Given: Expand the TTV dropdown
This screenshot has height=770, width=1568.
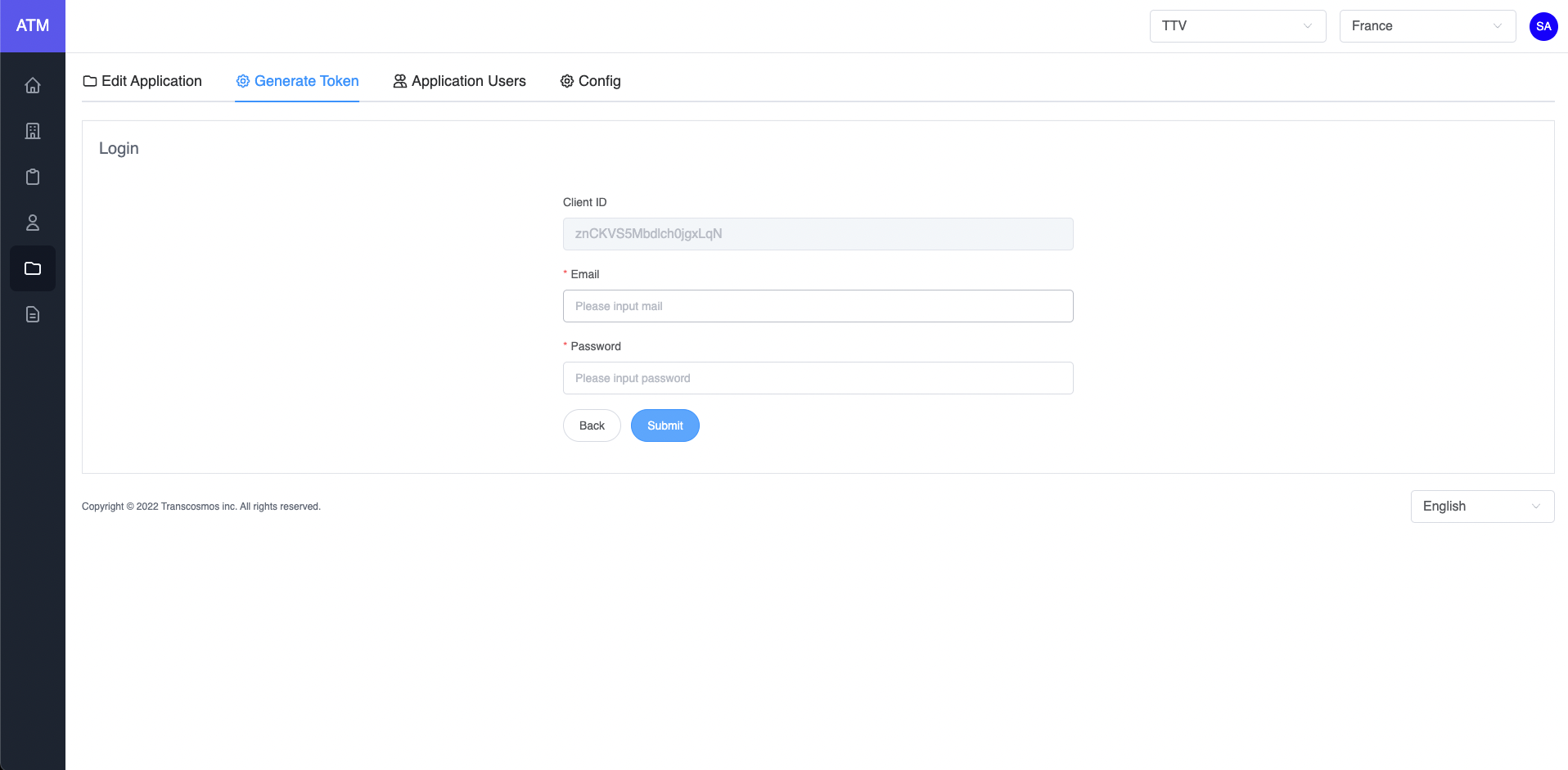Looking at the screenshot, I should [x=1237, y=26].
